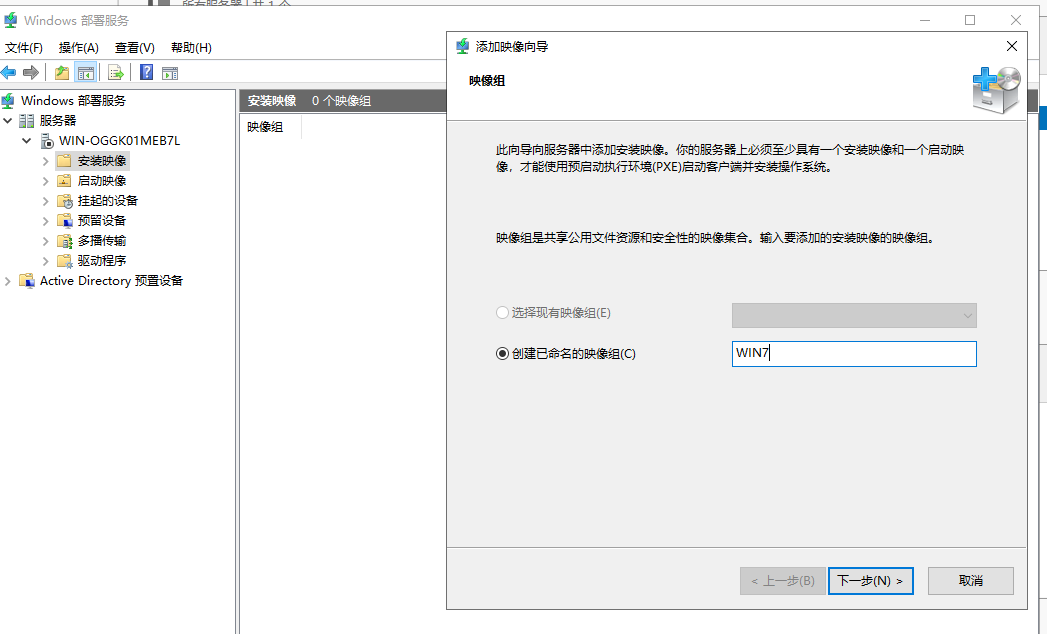
Task: Open the 操作(A) menu
Action: [x=79, y=47]
